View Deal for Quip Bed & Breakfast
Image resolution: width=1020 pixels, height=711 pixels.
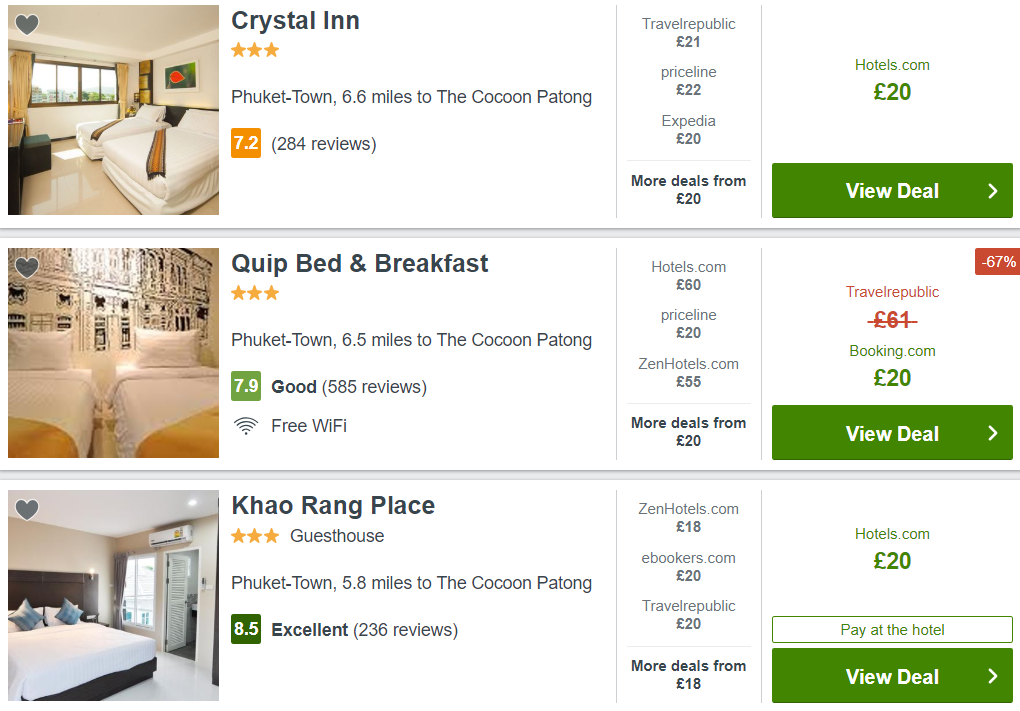(892, 433)
